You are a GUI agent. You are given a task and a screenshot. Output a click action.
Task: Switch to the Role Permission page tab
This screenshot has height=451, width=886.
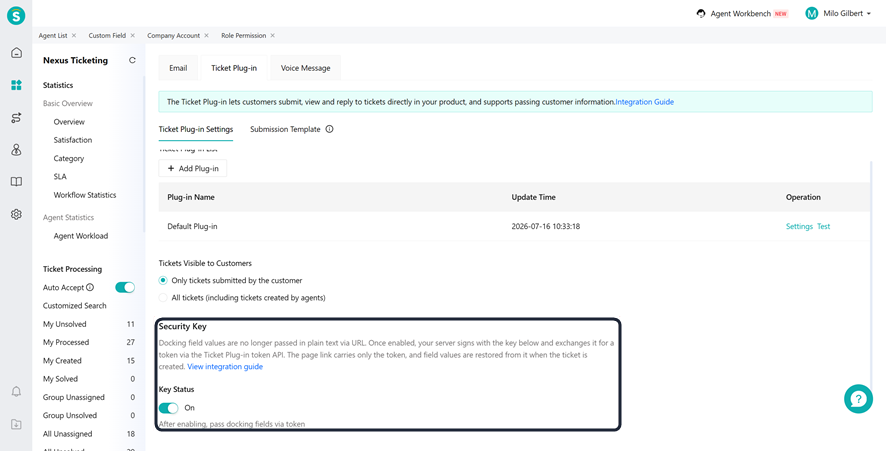coord(244,35)
